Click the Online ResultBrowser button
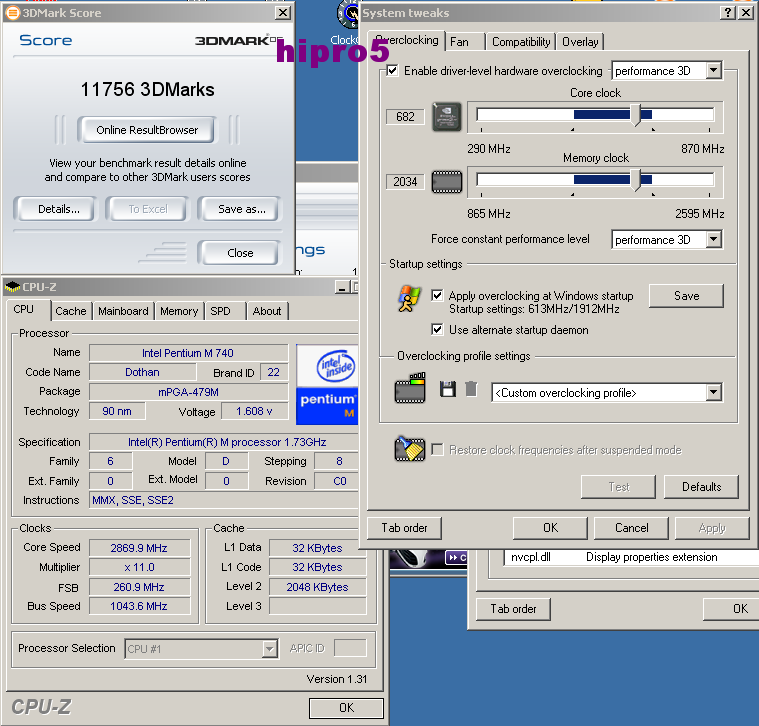759x726 pixels. click(147, 130)
